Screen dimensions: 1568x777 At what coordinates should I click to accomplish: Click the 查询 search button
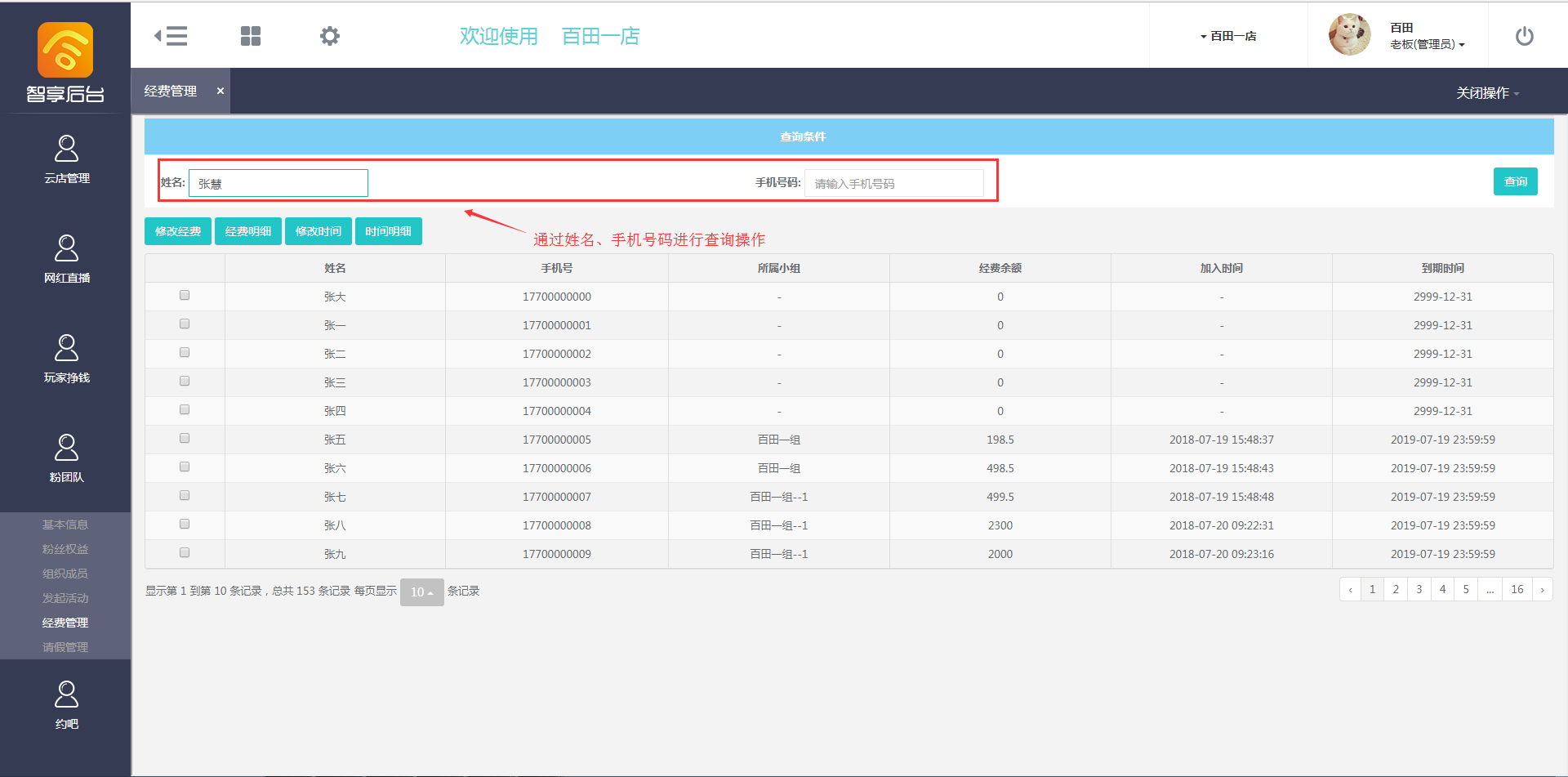[x=1516, y=181]
